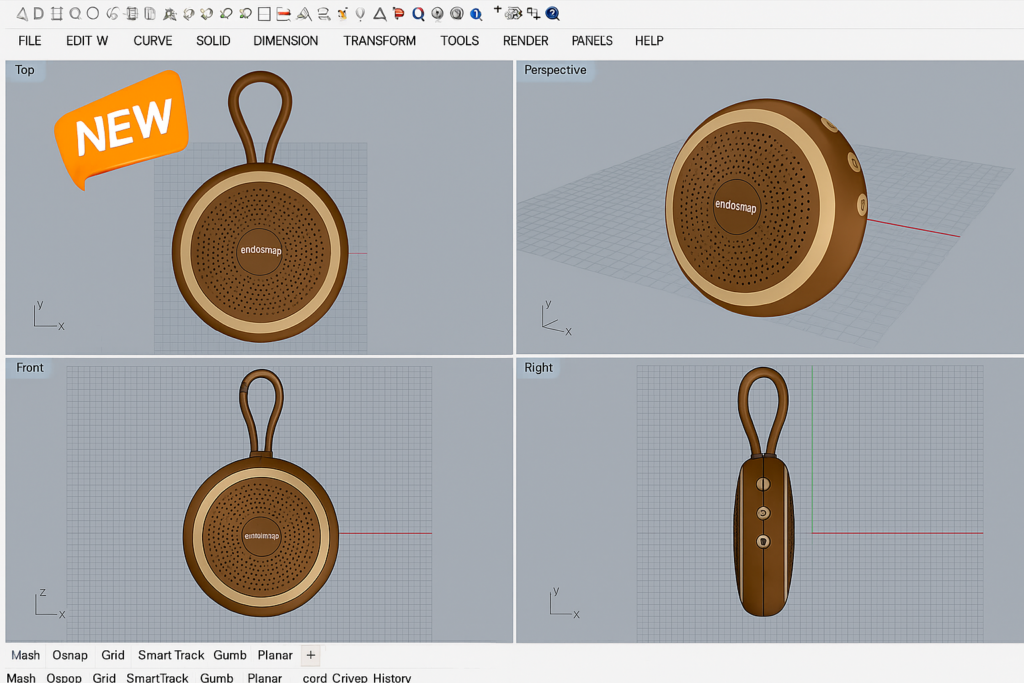Click the D-shaped icon in the toolbar
The image size is (1024, 683).
[38, 14]
